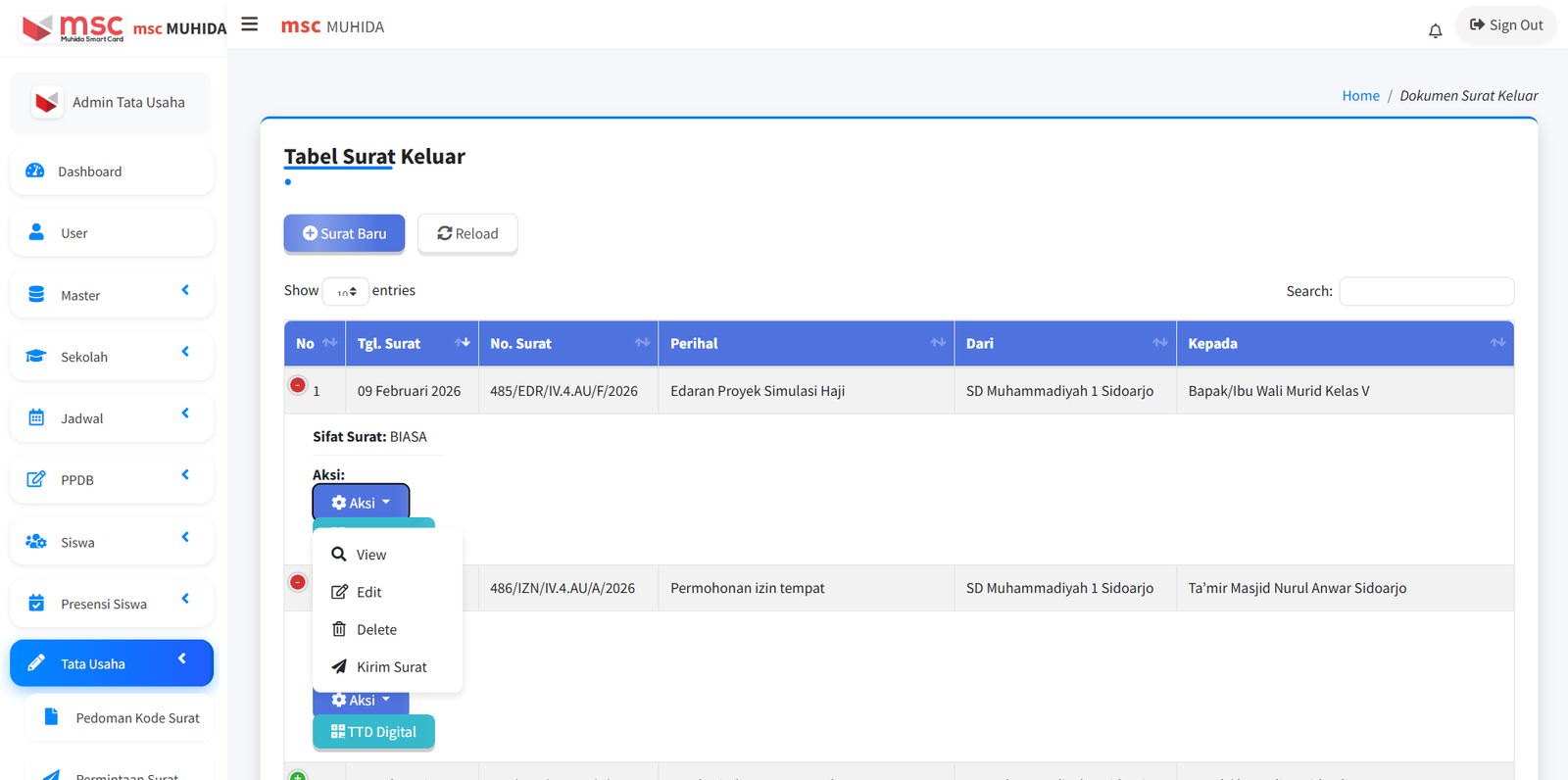Viewport: 1568px width, 780px height.
Task: Open Dashboard from the sidebar
Action: (112, 171)
